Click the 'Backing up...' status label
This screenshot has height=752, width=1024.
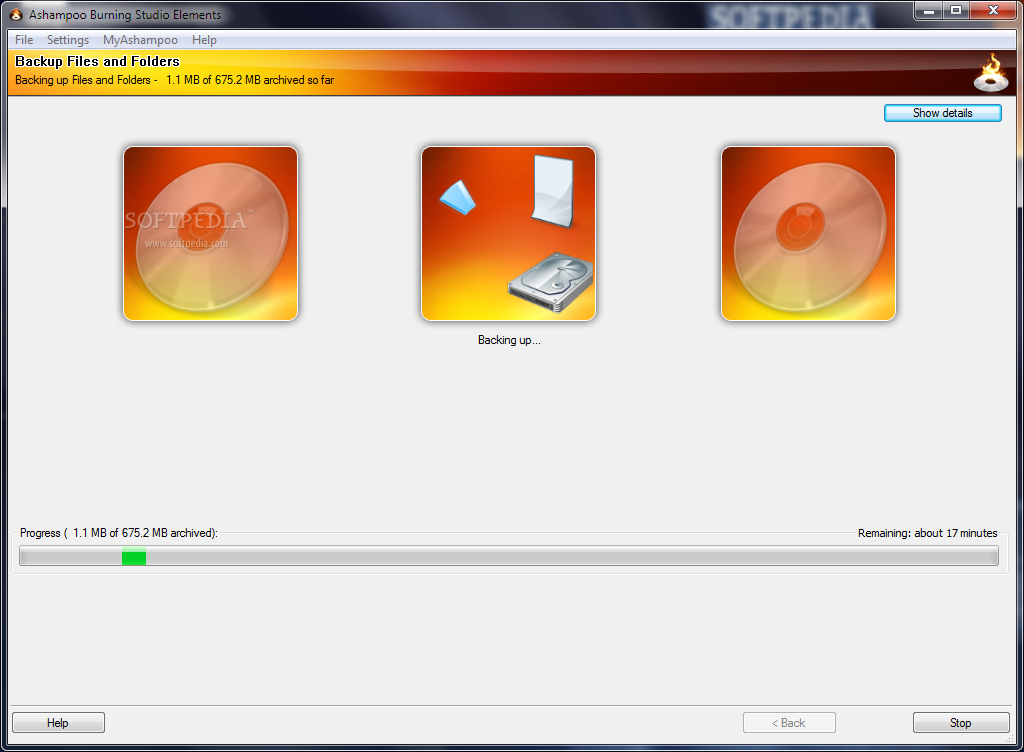pos(509,340)
